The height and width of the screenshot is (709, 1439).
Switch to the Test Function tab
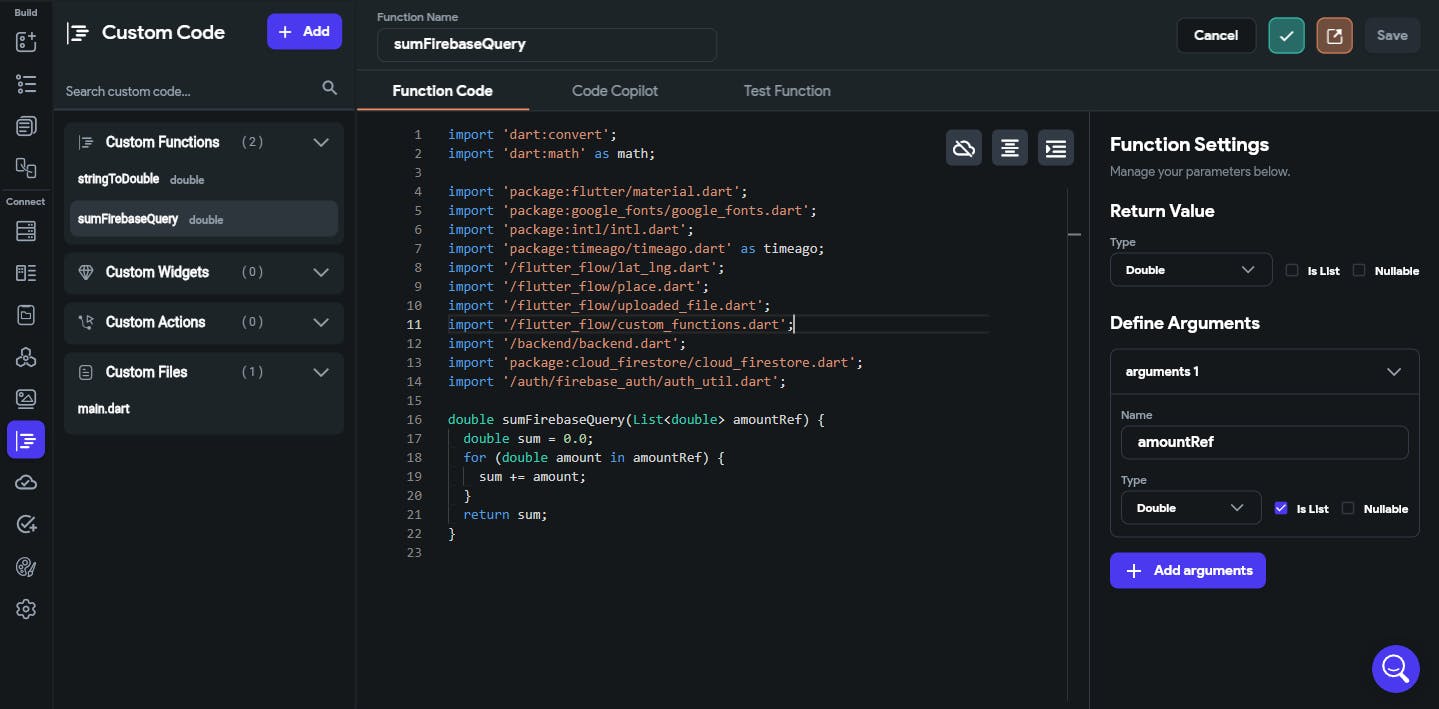[786, 91]
